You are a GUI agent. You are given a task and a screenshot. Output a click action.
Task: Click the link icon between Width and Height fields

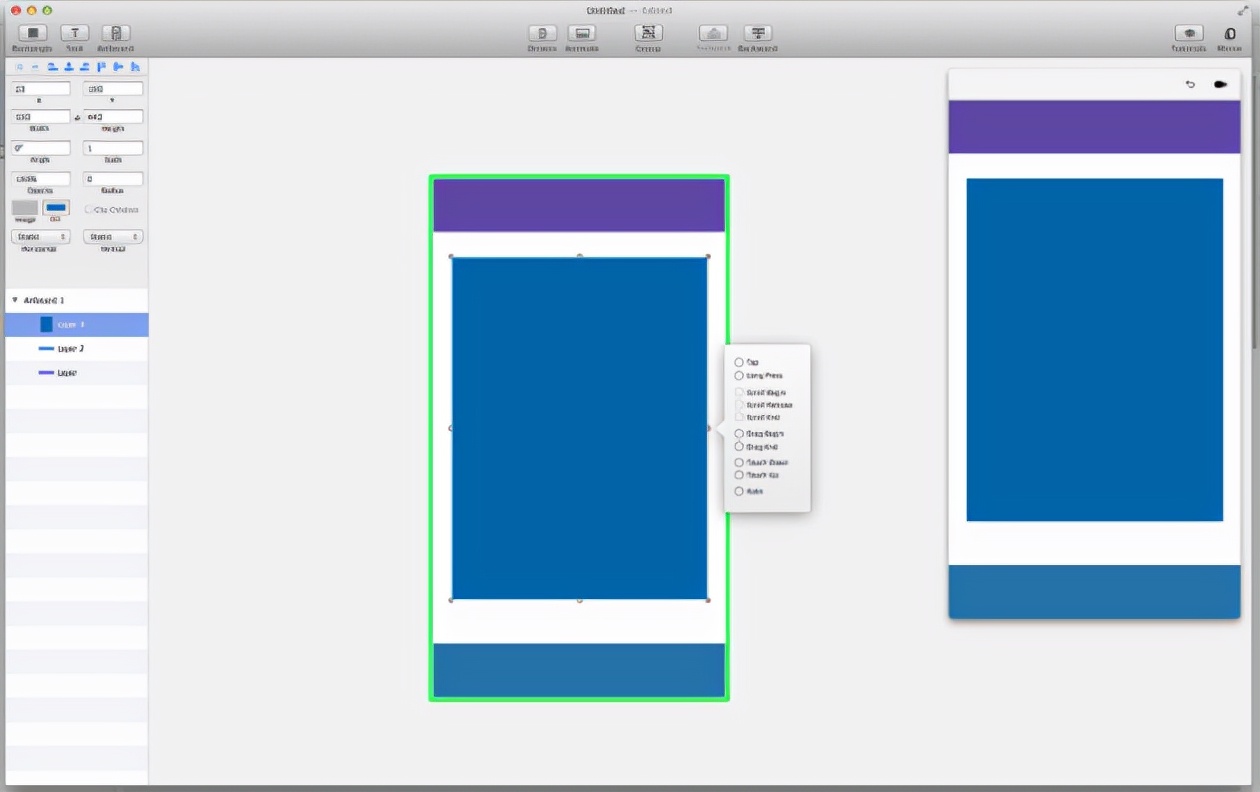[x=77, y=116]
